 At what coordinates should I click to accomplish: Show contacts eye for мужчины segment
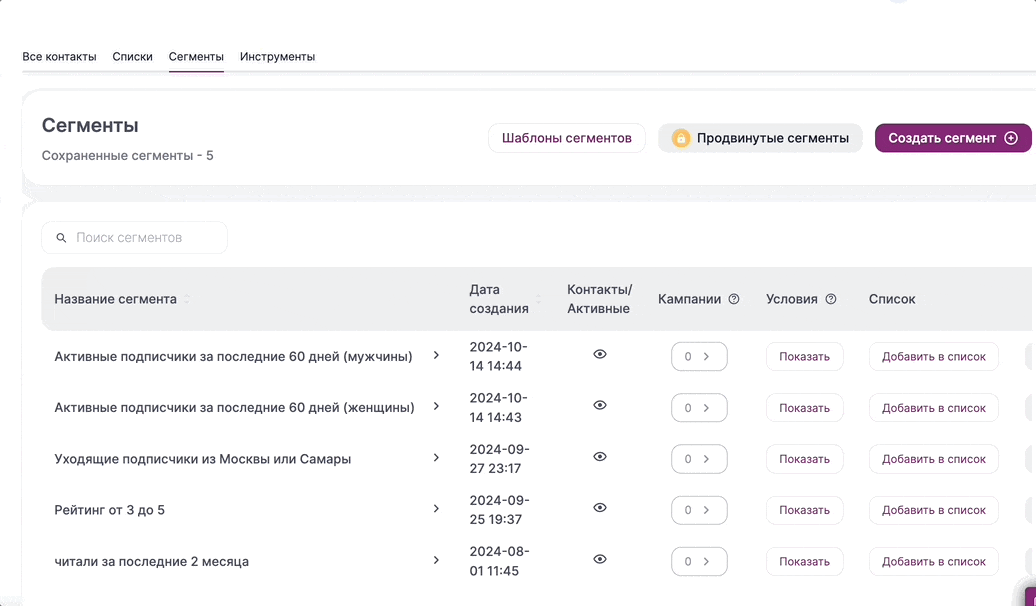pos(600,354)
